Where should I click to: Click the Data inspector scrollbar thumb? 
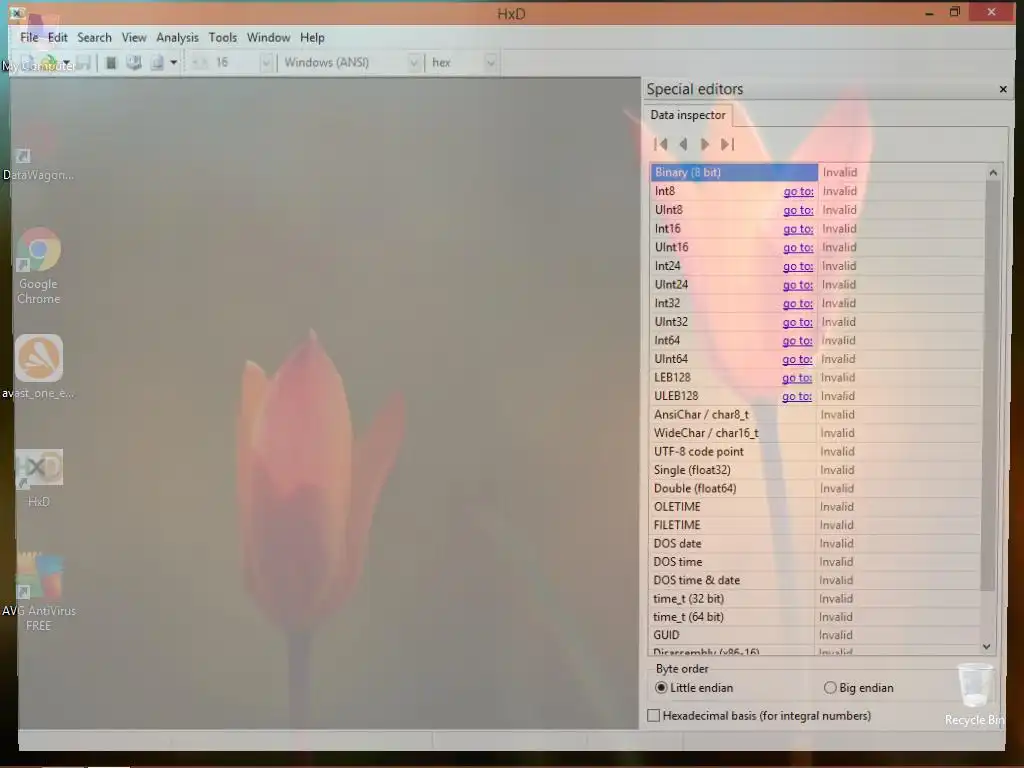(991, 385)
